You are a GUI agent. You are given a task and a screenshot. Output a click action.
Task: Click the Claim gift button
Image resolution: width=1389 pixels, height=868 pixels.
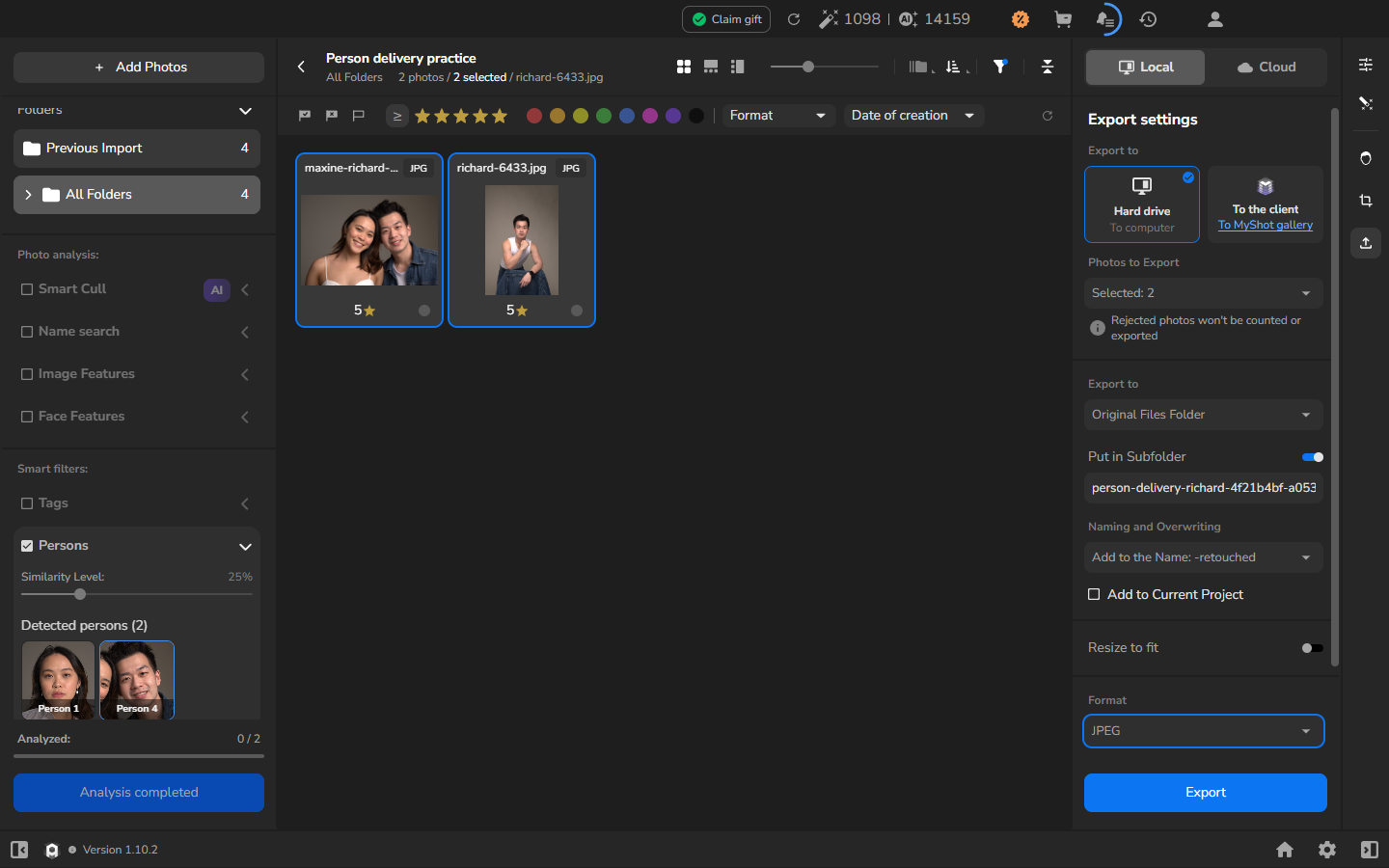[x=726, y=19]
